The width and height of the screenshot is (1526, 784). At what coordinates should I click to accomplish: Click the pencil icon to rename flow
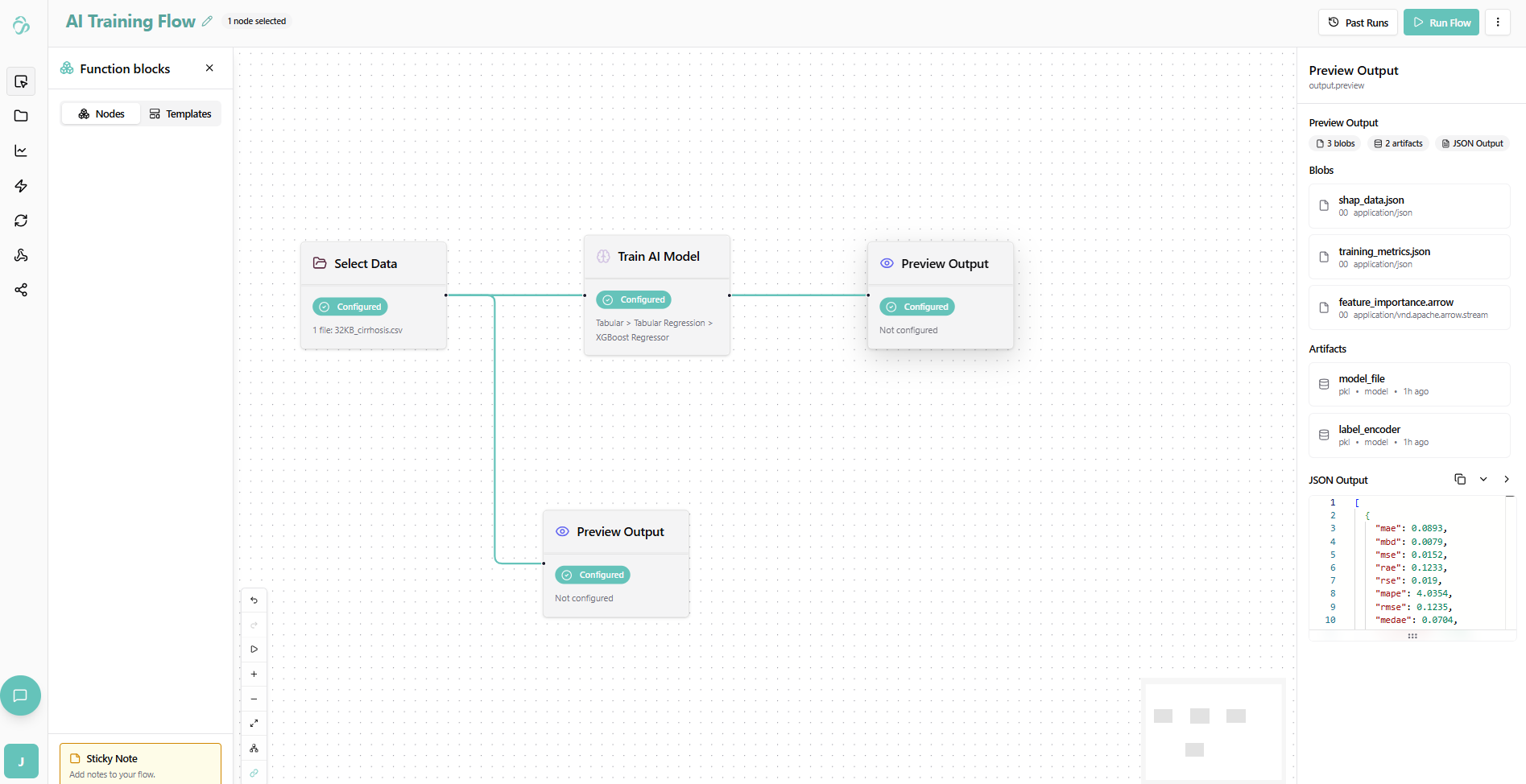point(207,22)
